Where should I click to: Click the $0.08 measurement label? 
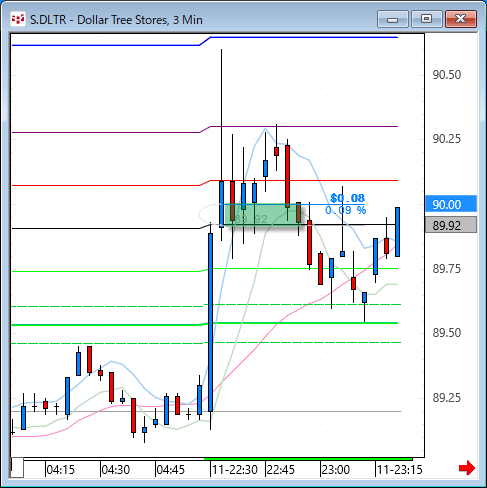pyautogui.click(x=347, y=198)
